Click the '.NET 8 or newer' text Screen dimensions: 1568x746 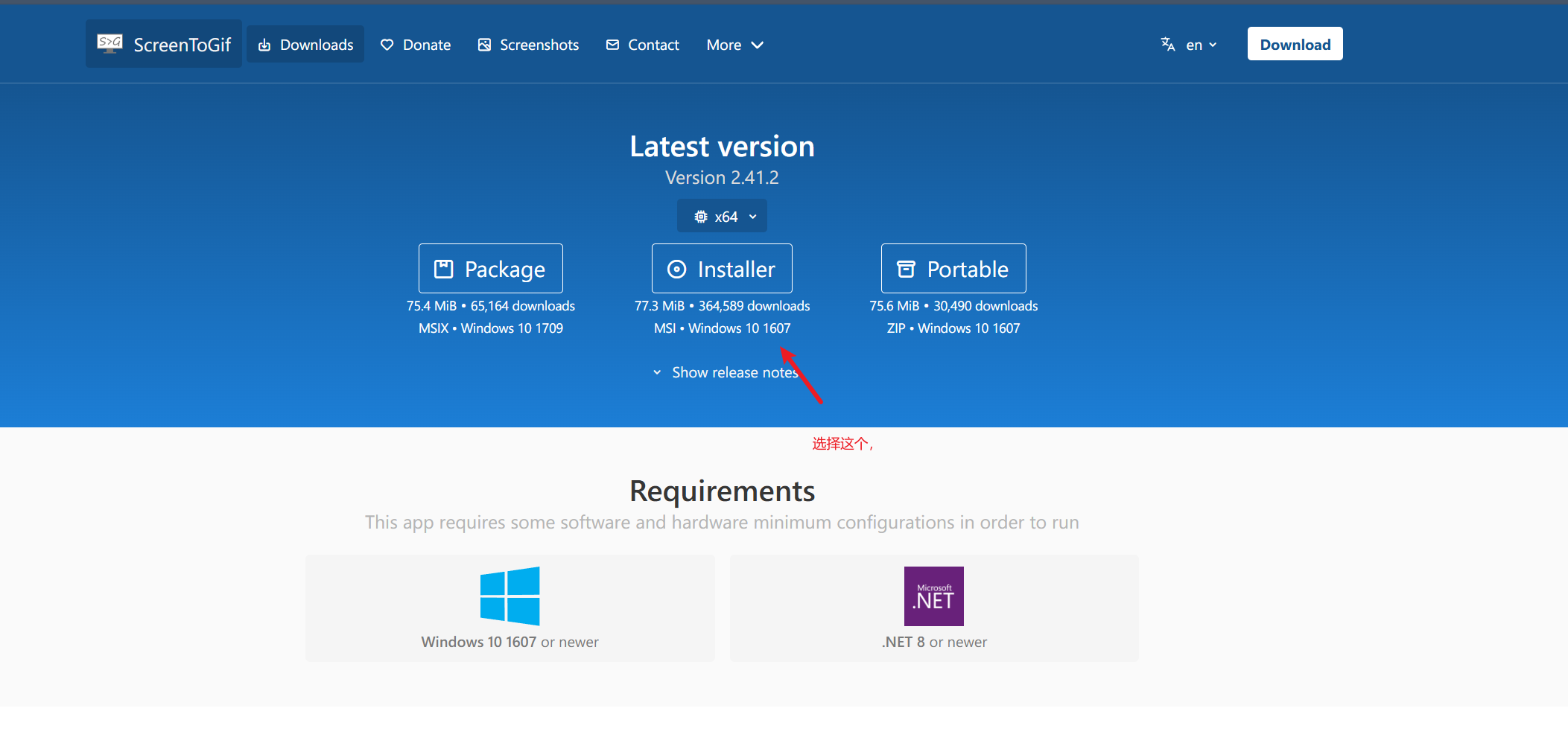pyautogui.click(x=934, y=642)
